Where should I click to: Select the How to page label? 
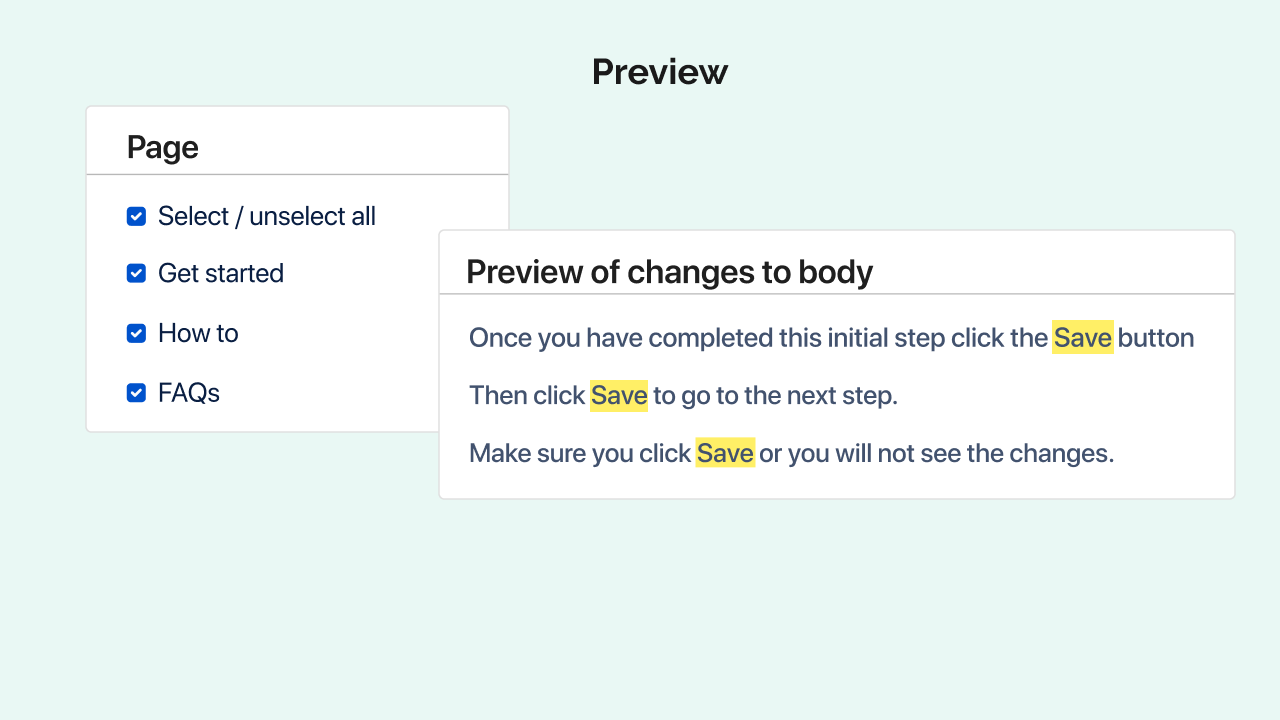click(198, 333)
